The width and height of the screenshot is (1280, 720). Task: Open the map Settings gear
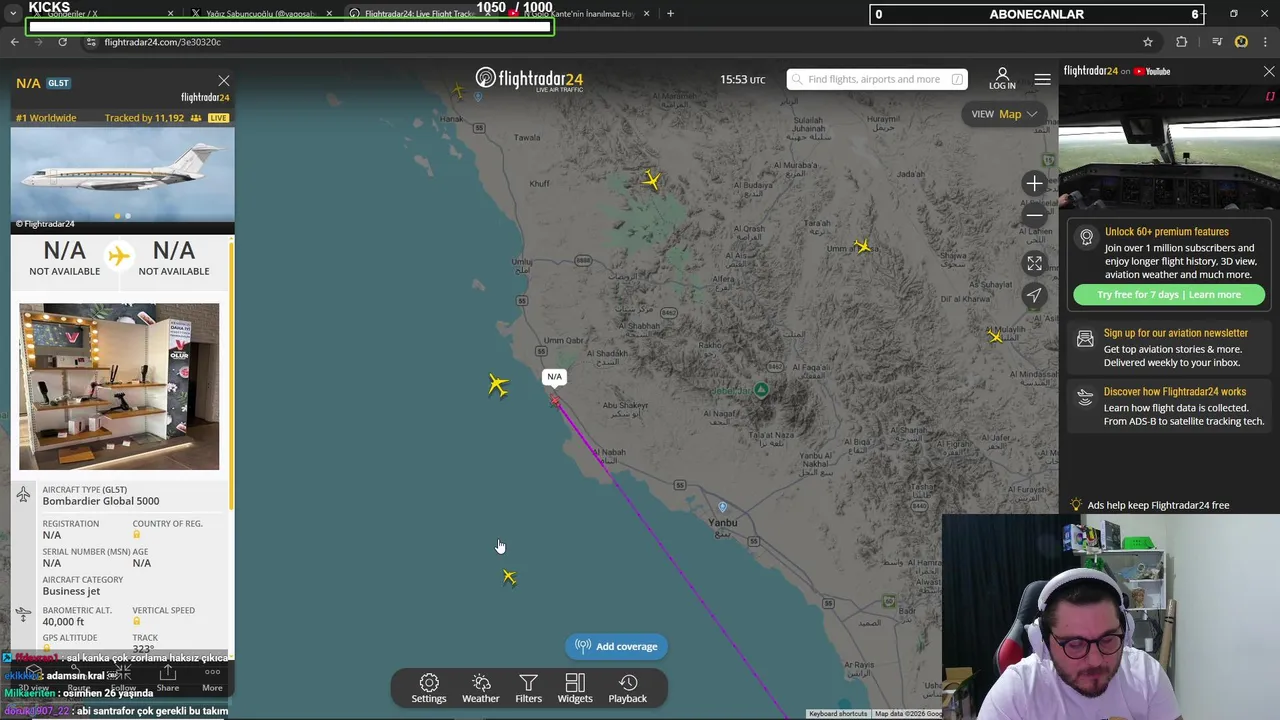tap(429, 689)
